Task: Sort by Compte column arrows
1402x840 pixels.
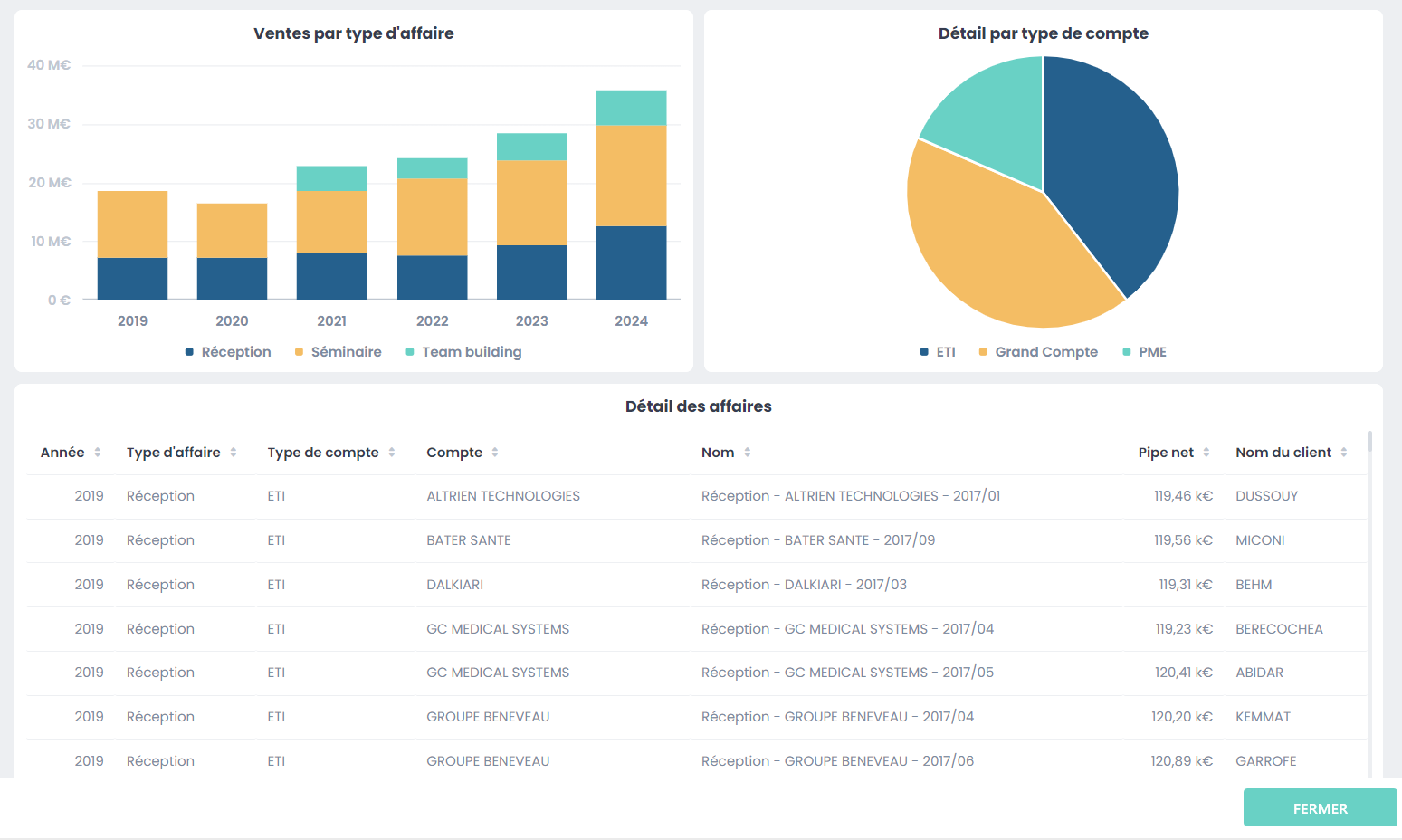Action: tap(495, 453)
